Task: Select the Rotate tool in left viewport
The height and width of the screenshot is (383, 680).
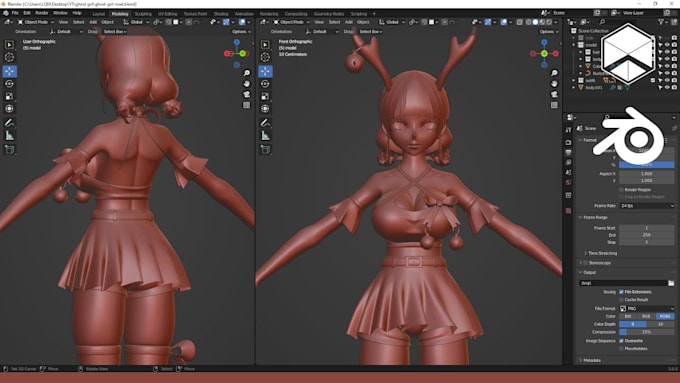Action: [x=10, y=84]
